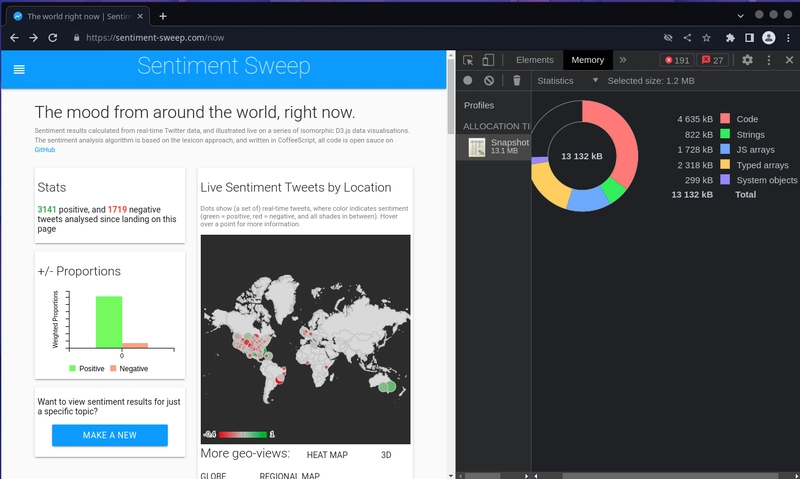Click the sentiment color scale bar
800x479 pixels.
[x=242, y=435]
